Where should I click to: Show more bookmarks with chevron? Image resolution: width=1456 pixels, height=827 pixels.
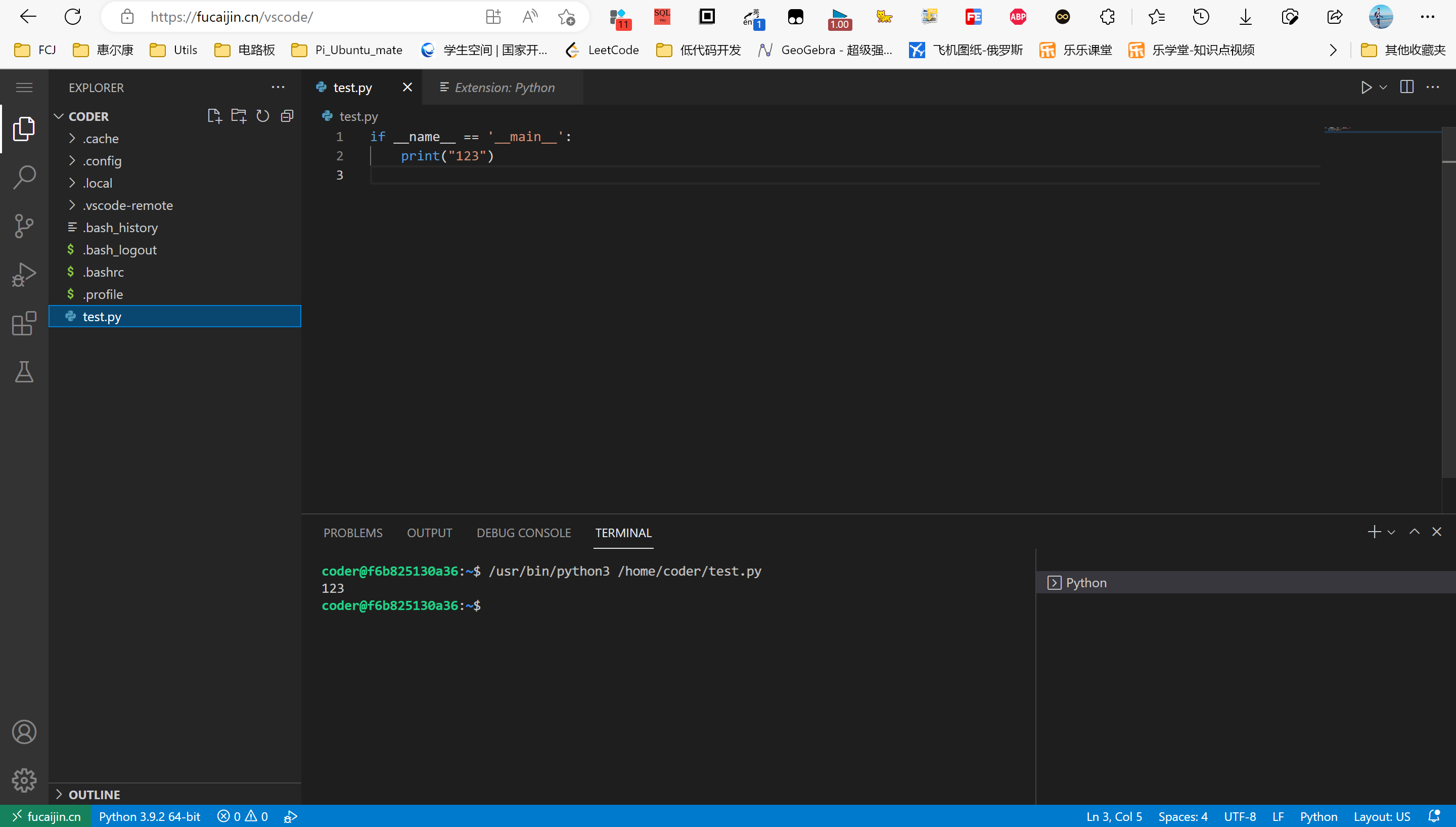1333,50
